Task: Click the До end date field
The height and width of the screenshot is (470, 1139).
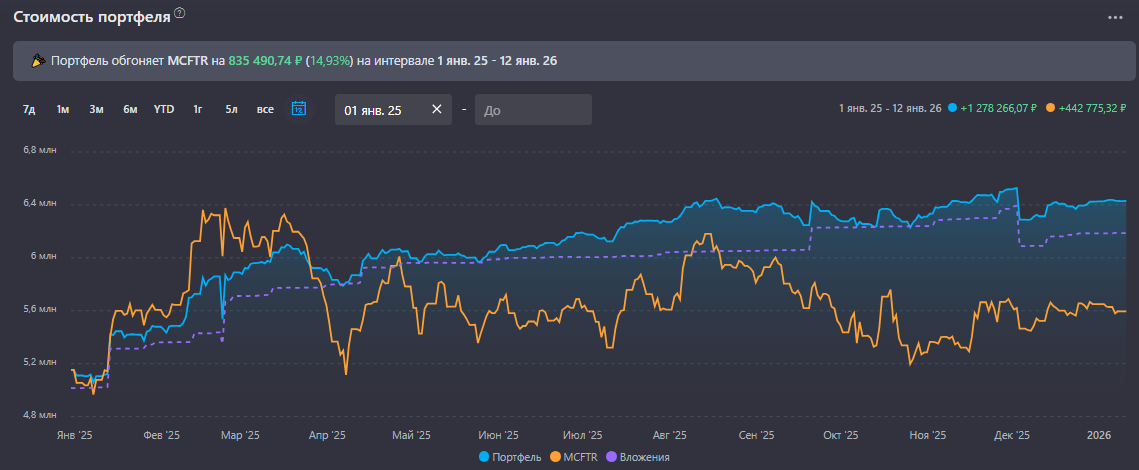Action: pos(533,110)
